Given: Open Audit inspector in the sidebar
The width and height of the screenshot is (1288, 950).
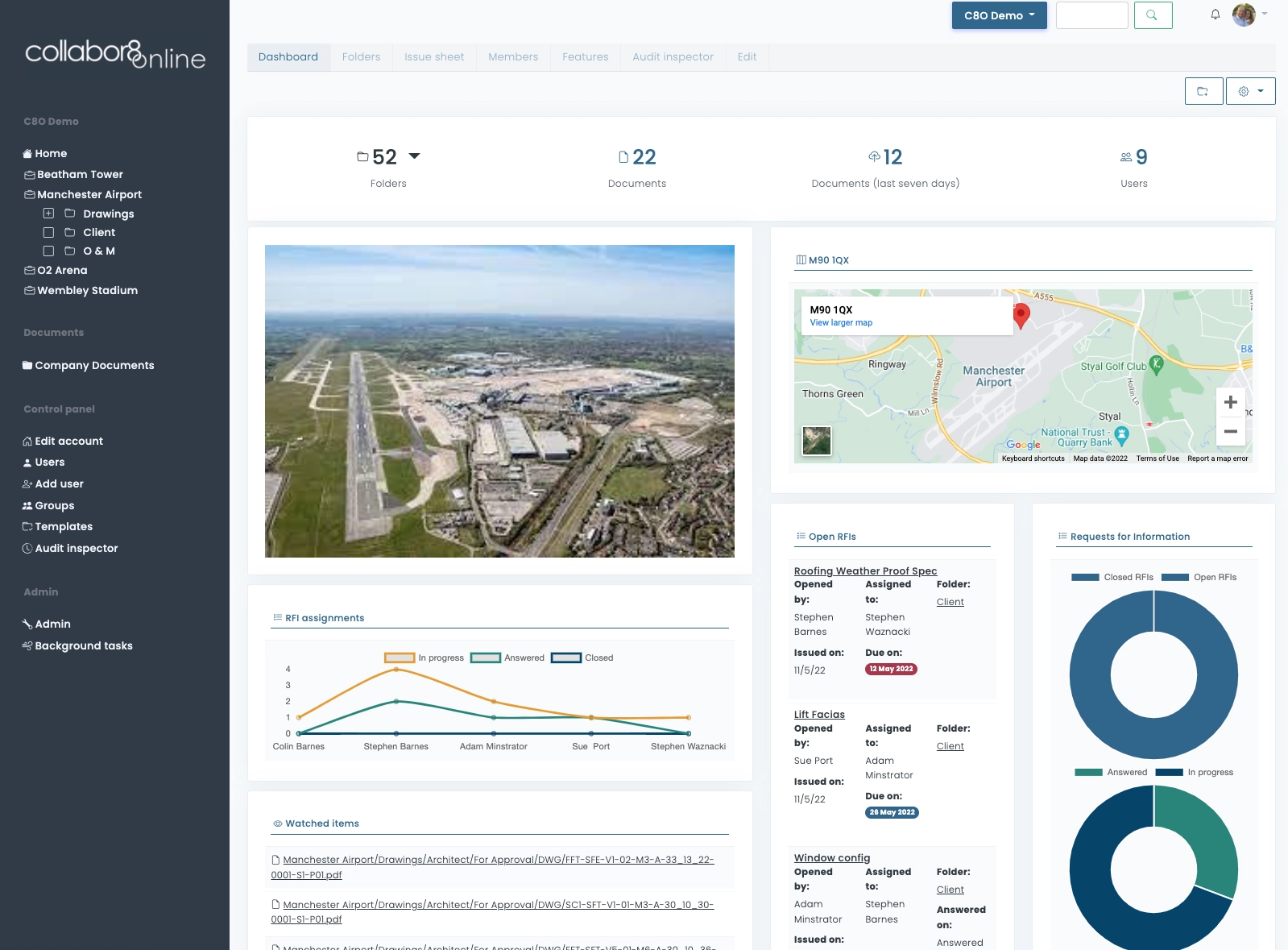Looking at the screenshot, I should [70, 548].
